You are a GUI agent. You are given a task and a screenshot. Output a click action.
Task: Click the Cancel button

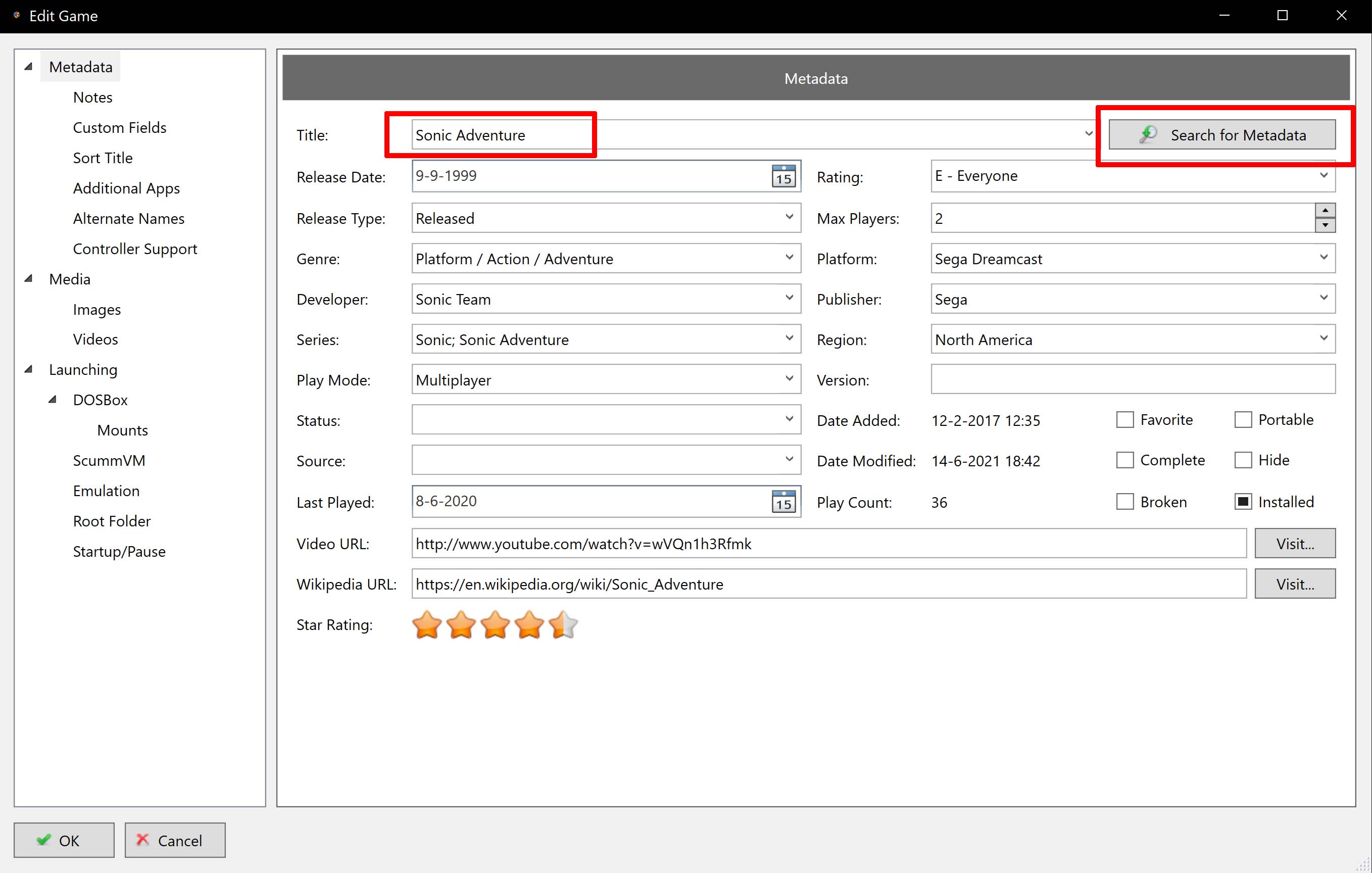coord(175,840)
